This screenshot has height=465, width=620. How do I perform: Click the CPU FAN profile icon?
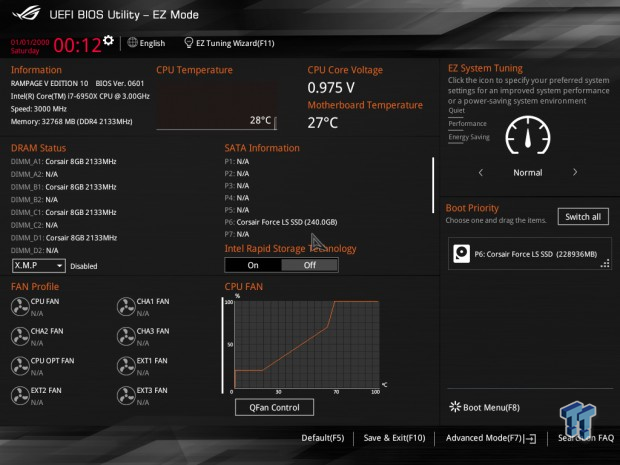[x=20, y=307]
